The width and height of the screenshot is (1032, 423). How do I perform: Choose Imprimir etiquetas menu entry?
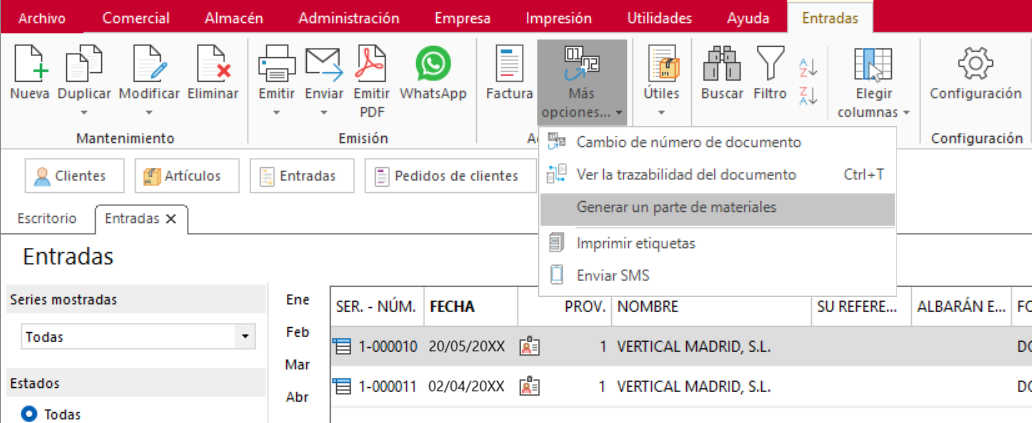coord(717,243)
